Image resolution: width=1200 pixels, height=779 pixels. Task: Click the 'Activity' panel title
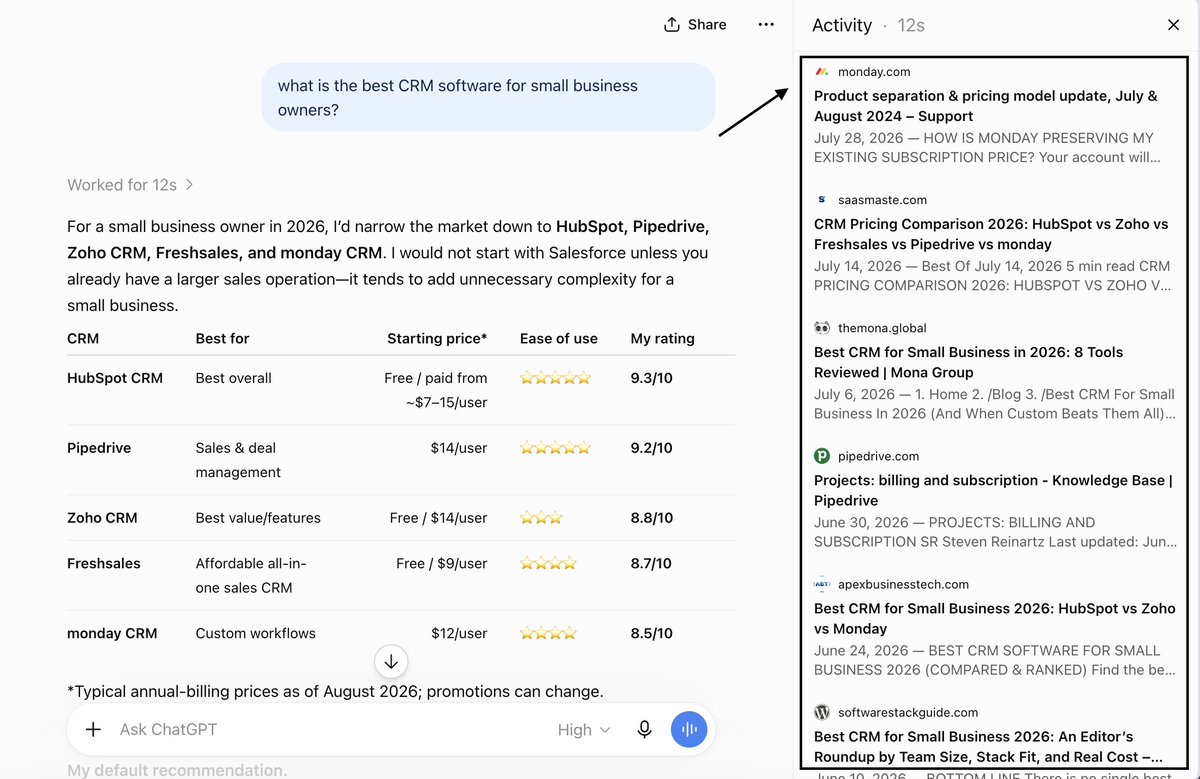pos(842,25)
